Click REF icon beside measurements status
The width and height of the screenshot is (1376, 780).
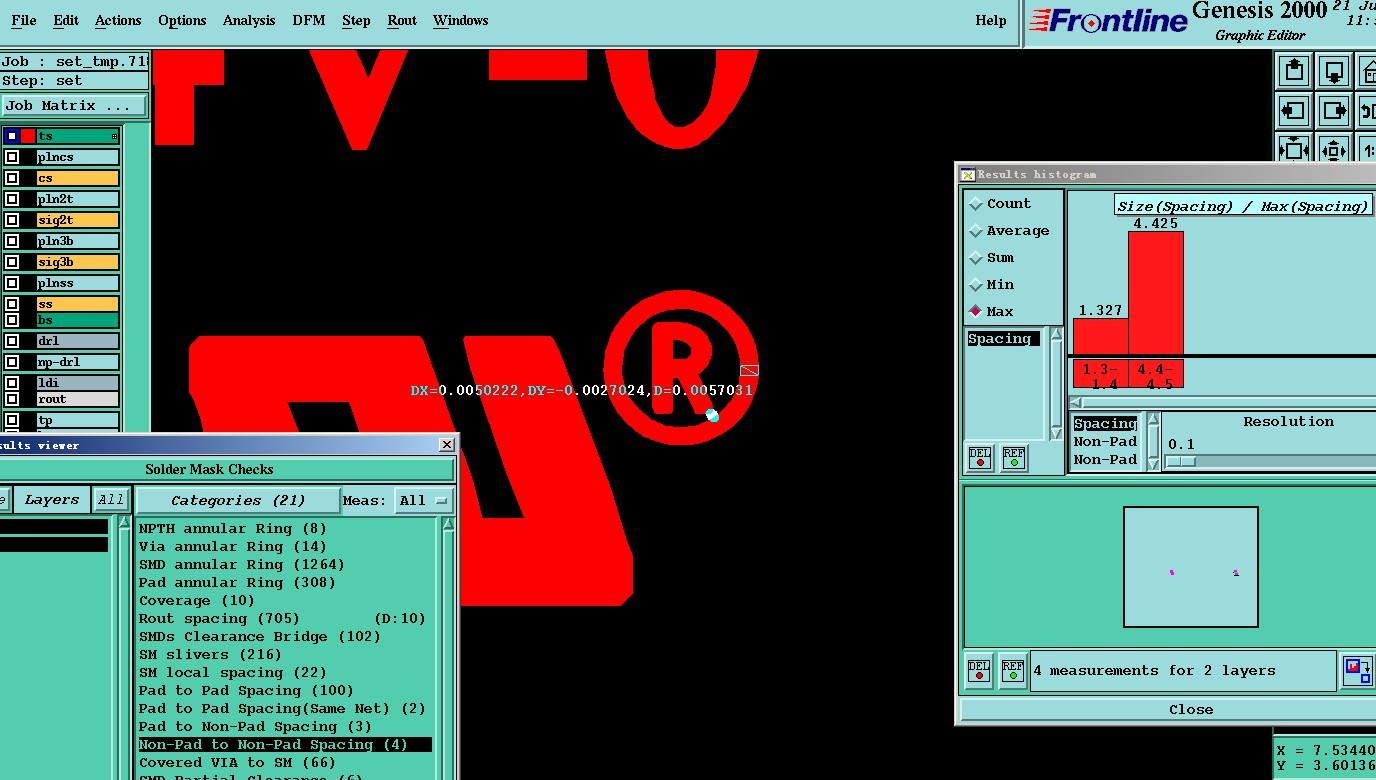point(1013,670)
